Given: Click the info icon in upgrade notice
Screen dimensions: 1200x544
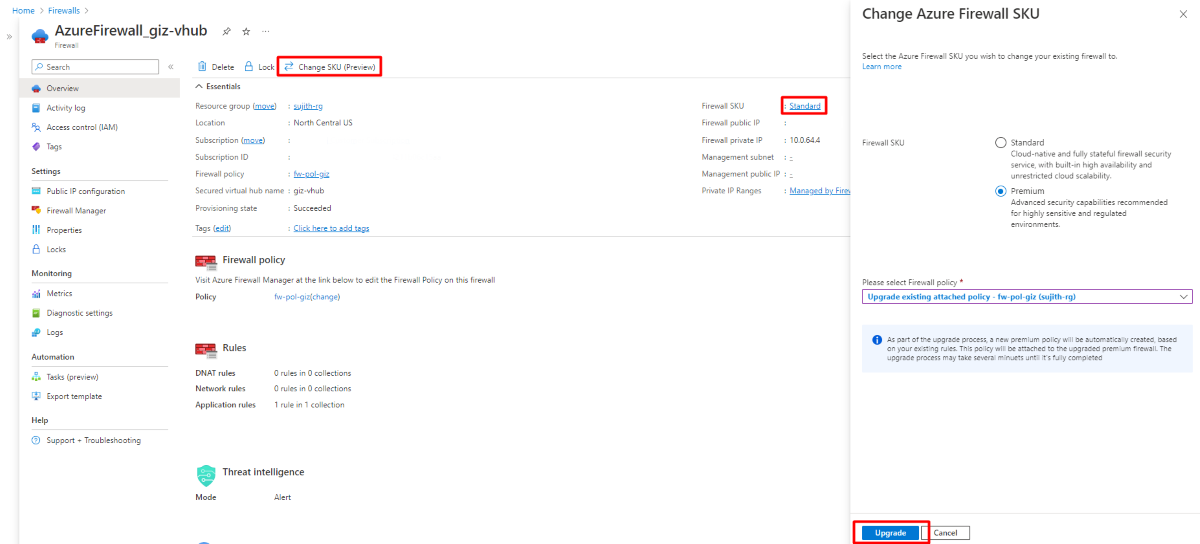Looking at the screenshot, I should pos(877,340).
